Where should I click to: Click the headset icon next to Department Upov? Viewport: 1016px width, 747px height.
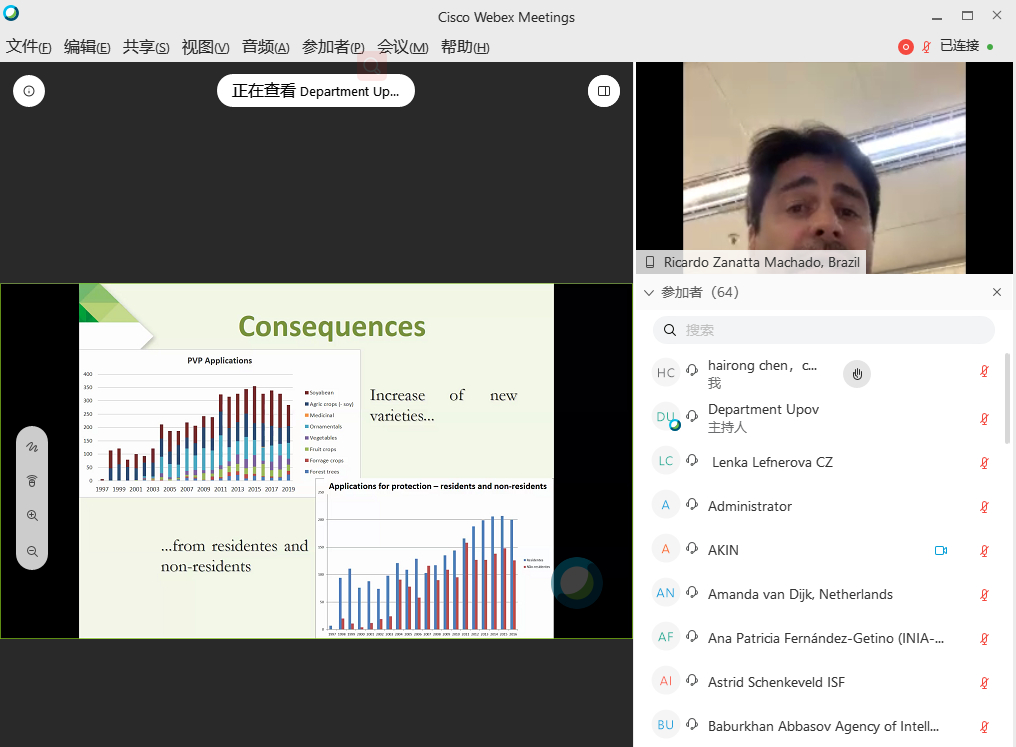click(692, 415)
